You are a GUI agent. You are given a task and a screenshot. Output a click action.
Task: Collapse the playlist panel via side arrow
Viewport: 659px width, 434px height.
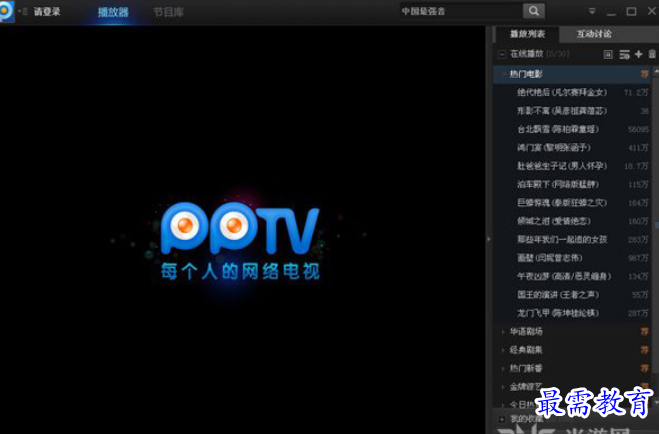(488, 239)
